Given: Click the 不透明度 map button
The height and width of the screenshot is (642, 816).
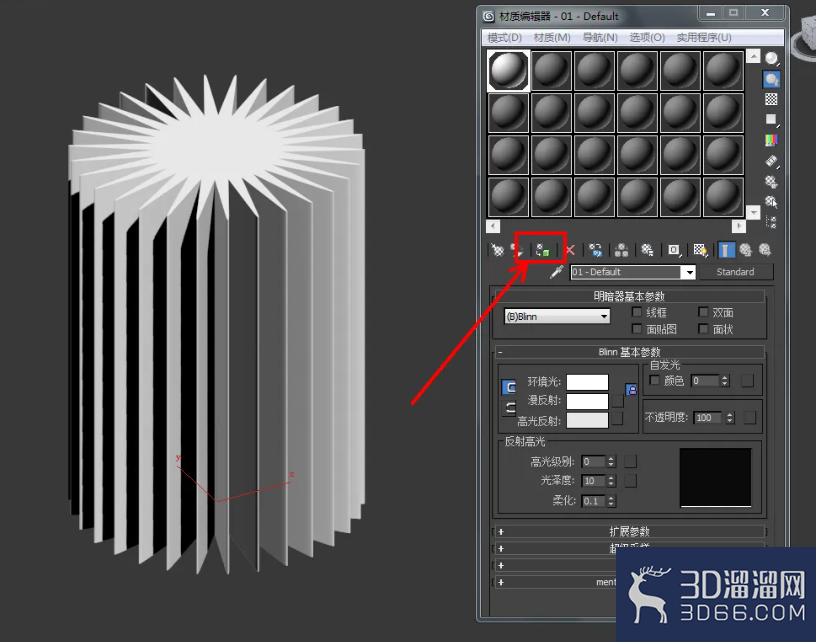Looking at the screenshot, I should (750, 417).
